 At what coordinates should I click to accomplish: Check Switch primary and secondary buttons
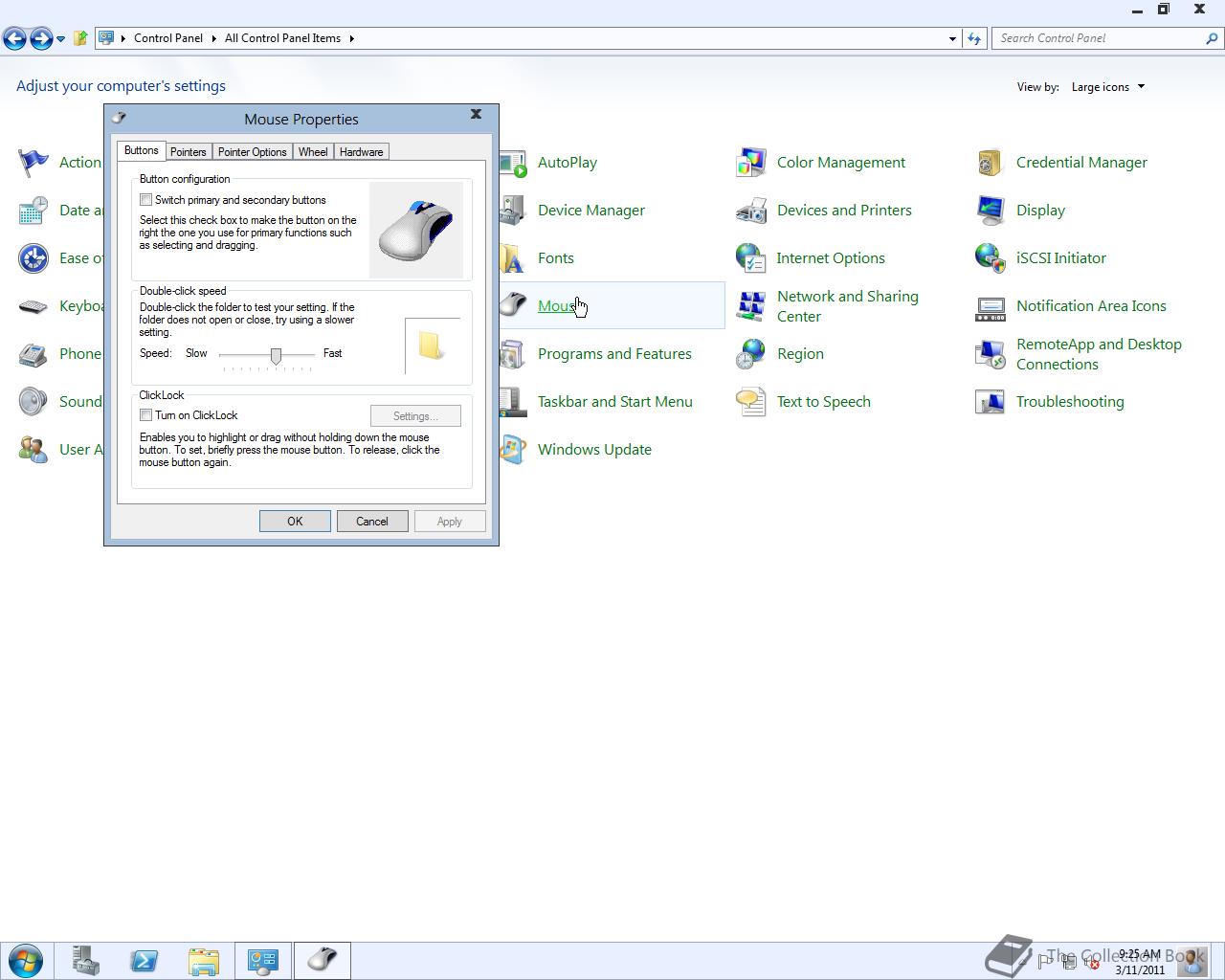145,200
